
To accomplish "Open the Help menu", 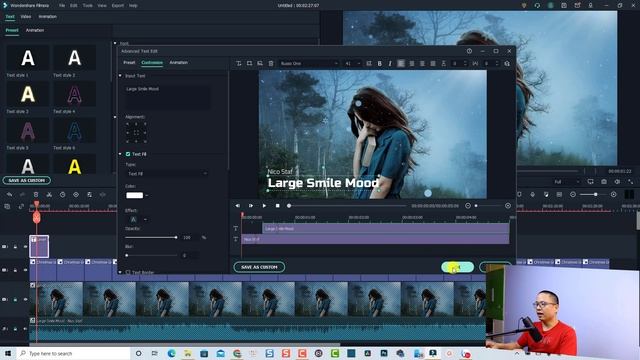I will 133,6.
